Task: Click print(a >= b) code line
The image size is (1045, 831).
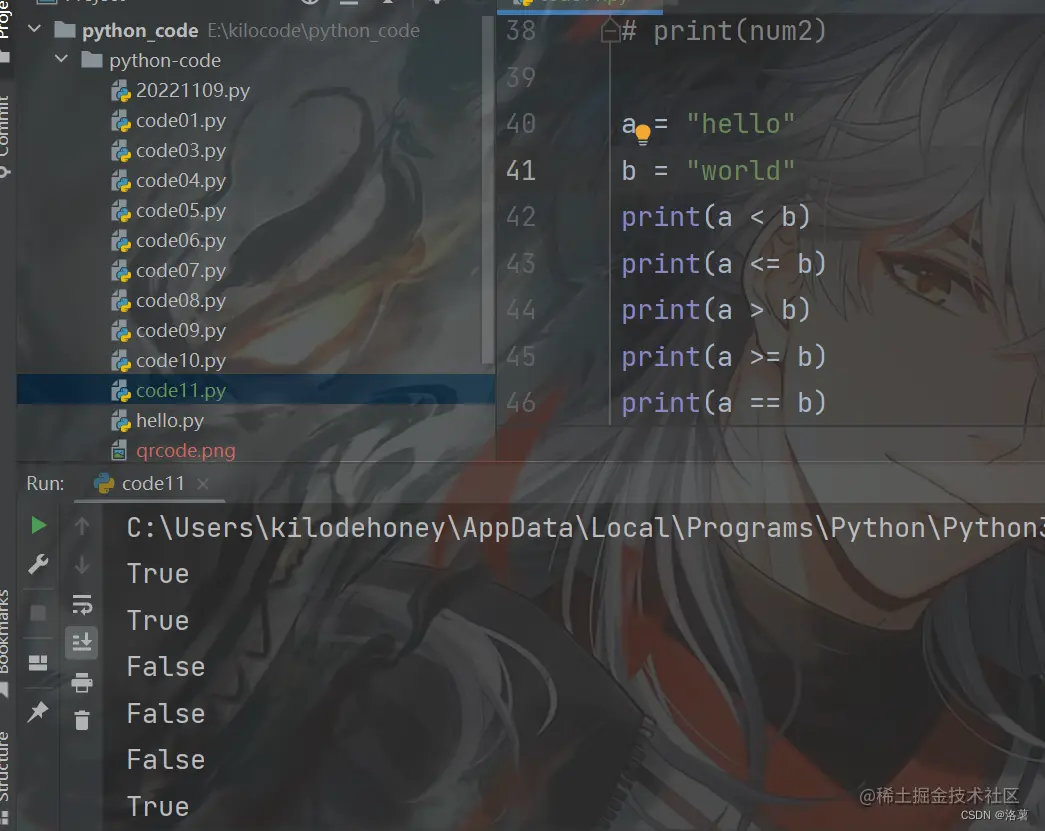Action: click(x=724, y=357)
